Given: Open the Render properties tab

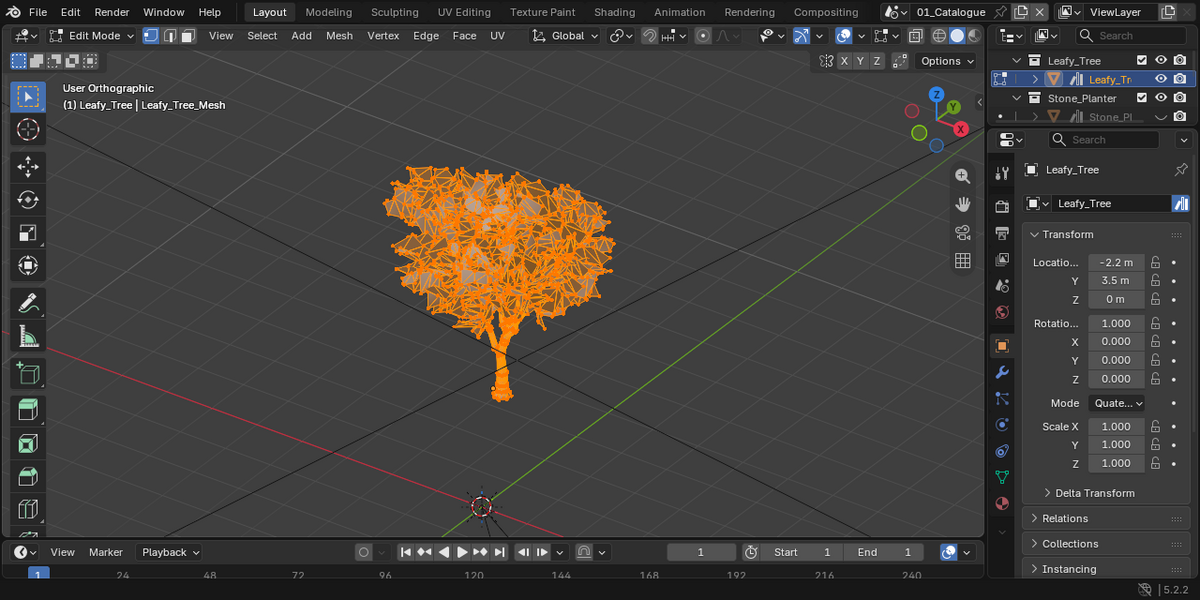Looking at the screenshot, I should (x=1002, y=207).
